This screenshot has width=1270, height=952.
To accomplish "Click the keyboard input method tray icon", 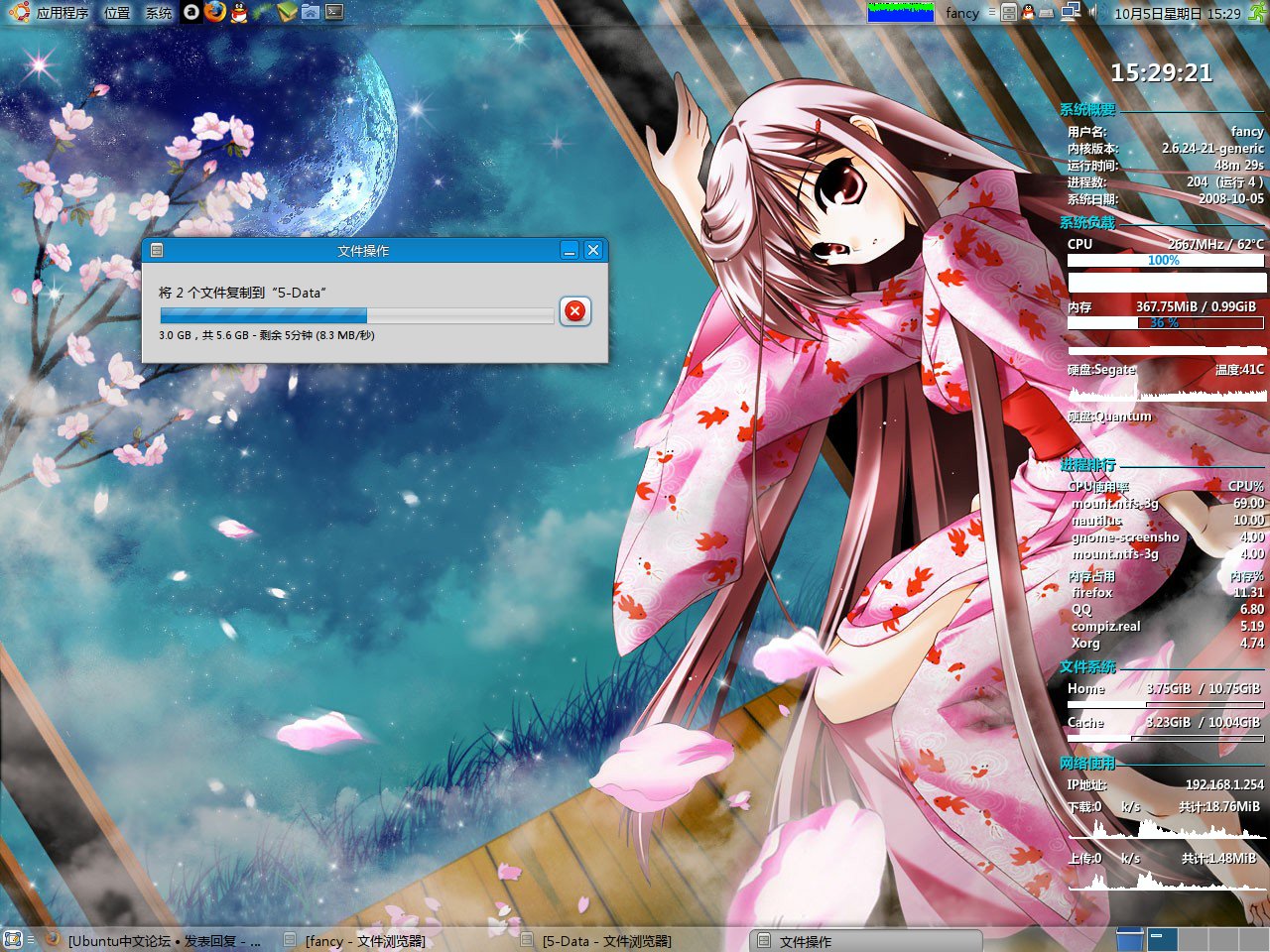I will coord(1047,13).
